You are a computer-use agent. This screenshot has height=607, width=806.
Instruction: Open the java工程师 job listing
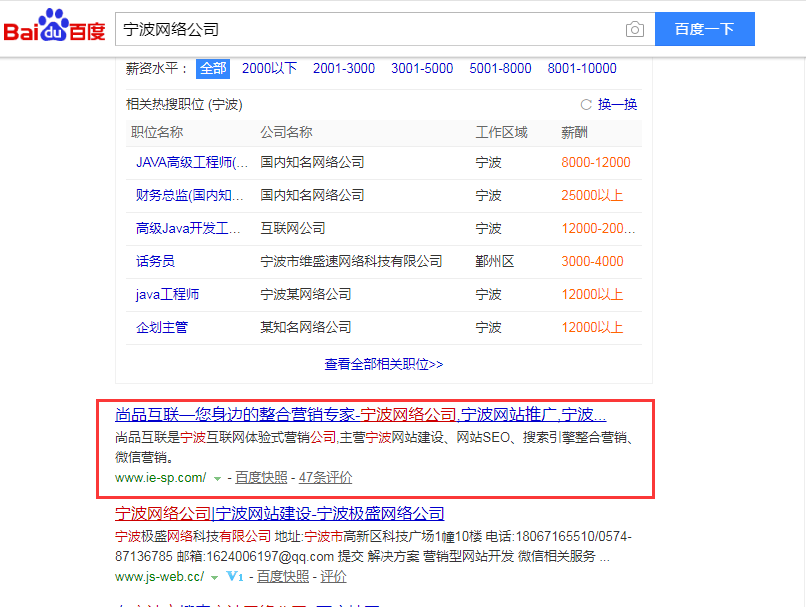(167, 295)
